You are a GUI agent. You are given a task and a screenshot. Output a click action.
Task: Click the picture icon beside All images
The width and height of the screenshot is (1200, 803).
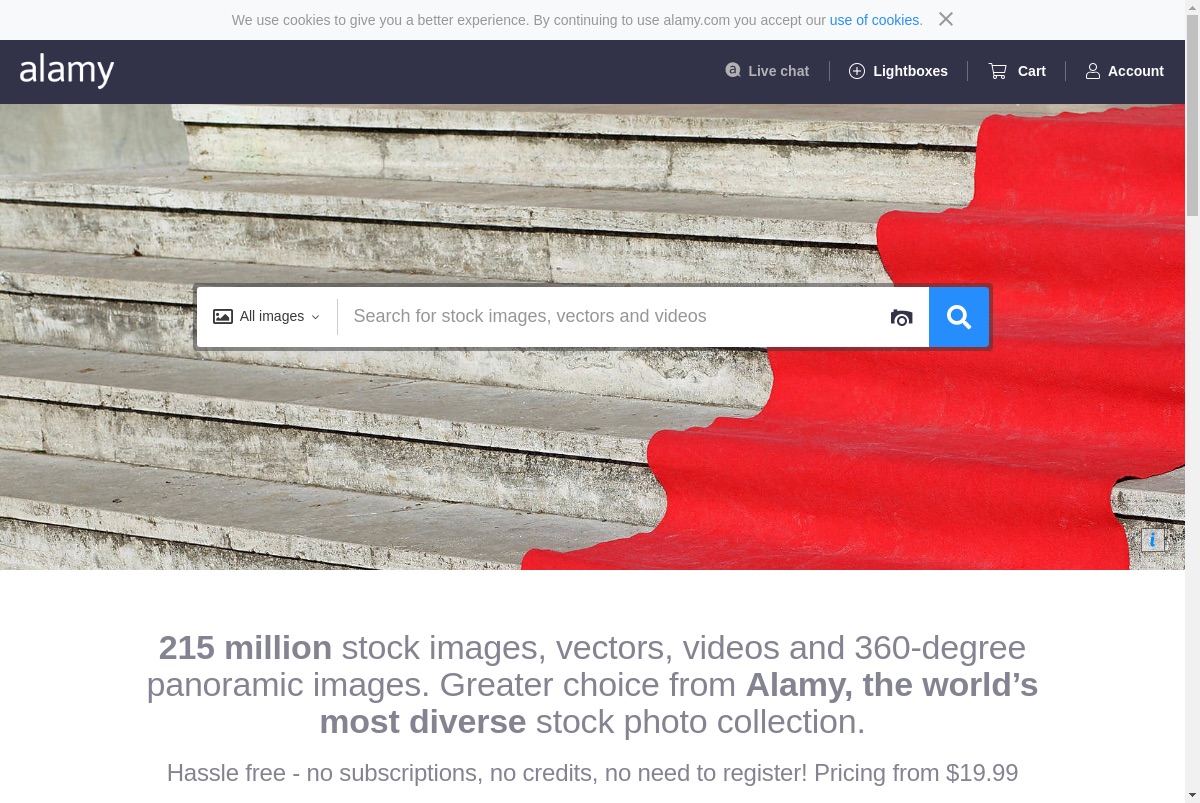tap(223, 316)
